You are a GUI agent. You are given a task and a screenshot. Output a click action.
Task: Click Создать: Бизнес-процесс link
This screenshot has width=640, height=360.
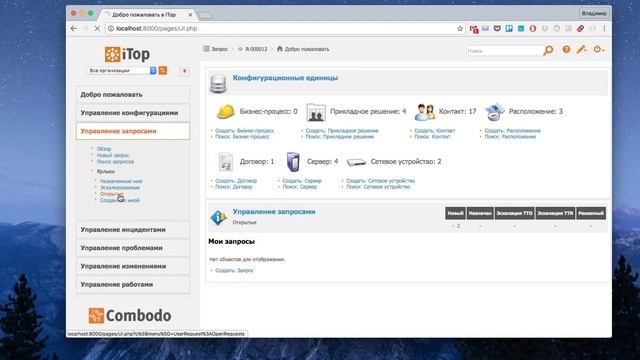(244, 131)
